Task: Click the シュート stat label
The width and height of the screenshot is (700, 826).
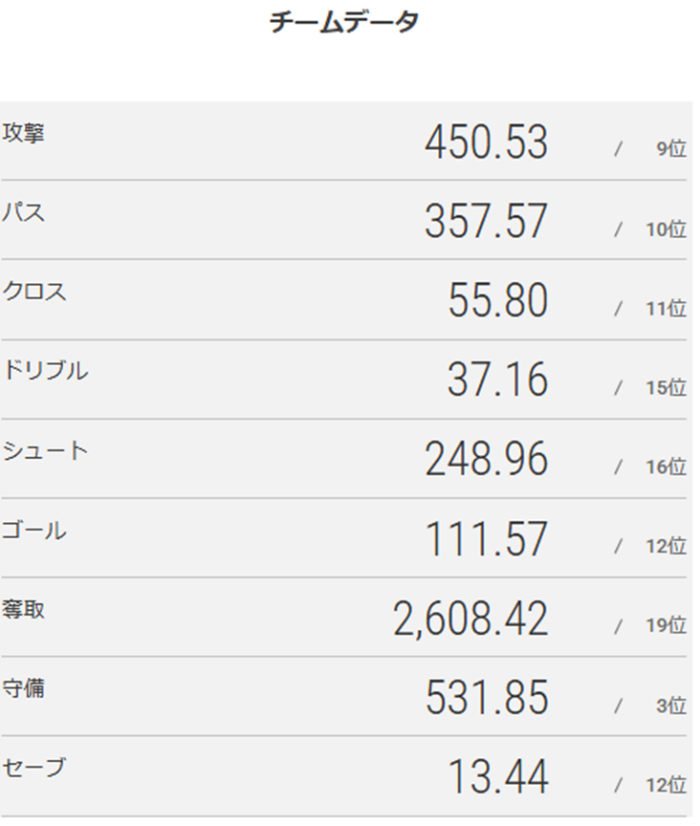Action: (45, 451)
